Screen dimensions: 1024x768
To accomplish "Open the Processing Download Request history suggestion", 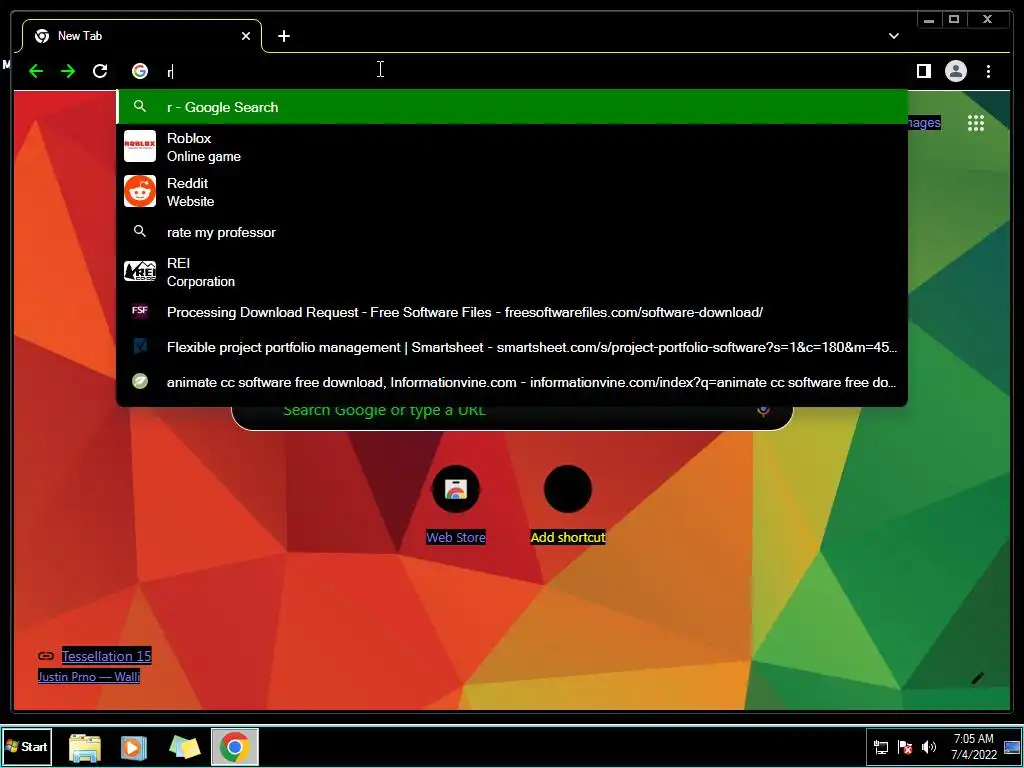I will [512, 312].
